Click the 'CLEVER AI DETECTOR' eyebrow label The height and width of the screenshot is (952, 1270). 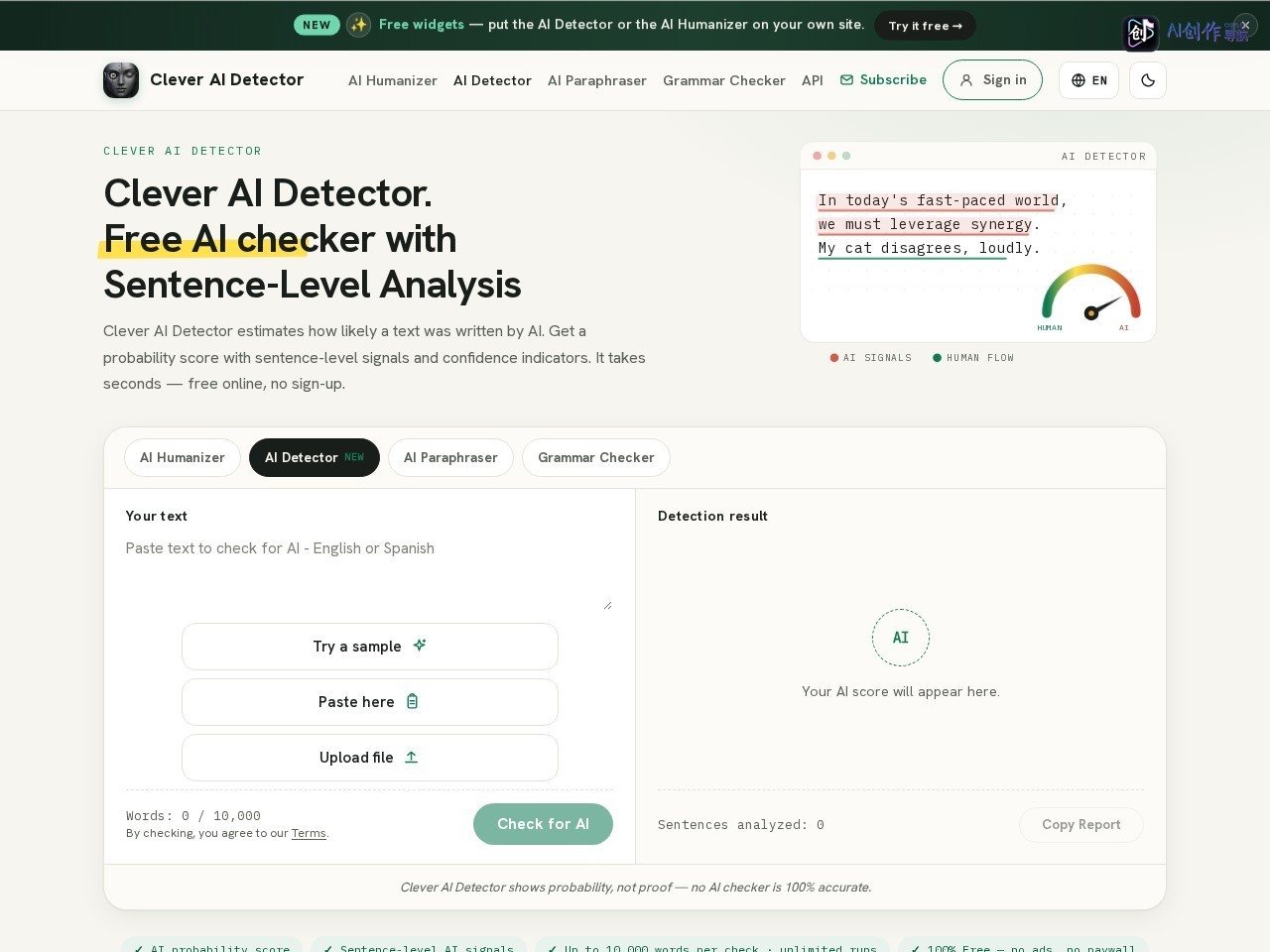click(183, 151)
